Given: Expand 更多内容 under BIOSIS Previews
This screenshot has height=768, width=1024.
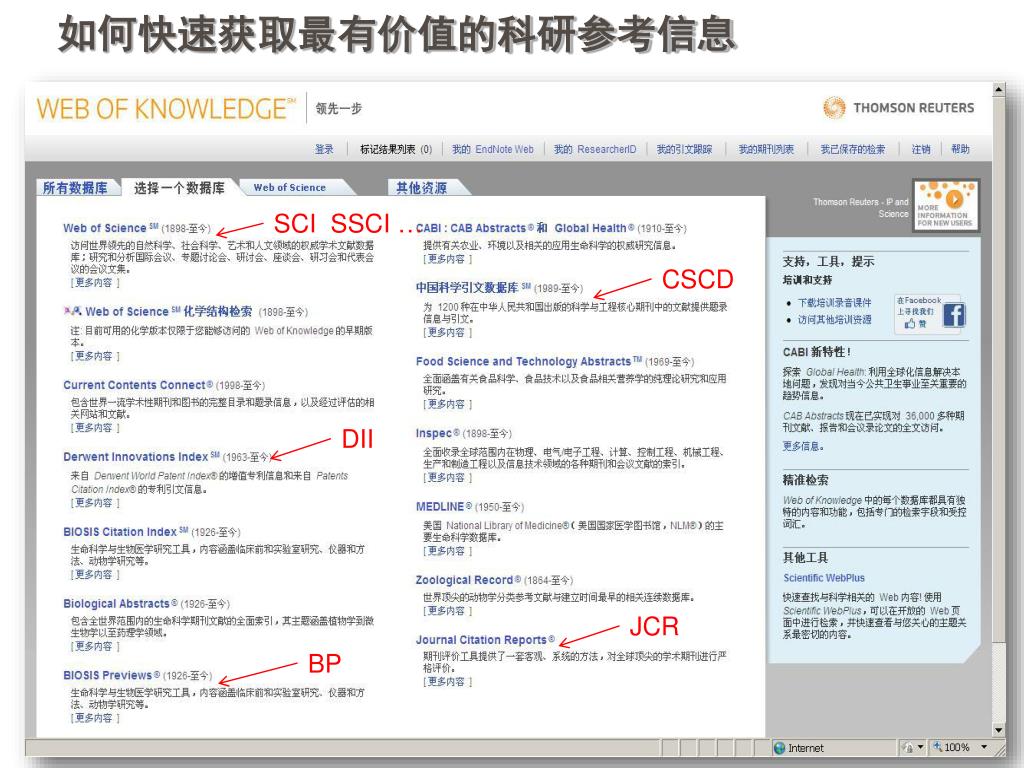Looking at the screenshot, I should 95,718.
